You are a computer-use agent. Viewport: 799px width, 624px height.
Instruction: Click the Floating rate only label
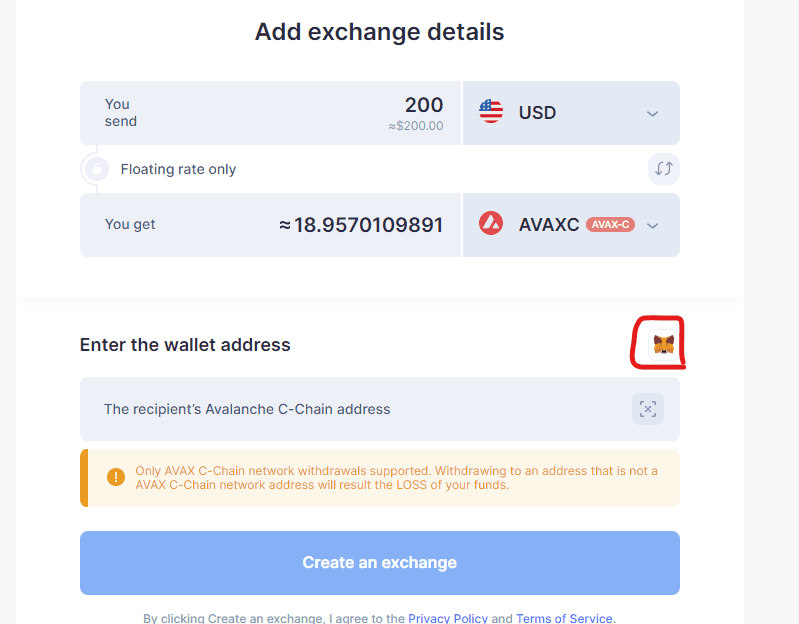178,169
